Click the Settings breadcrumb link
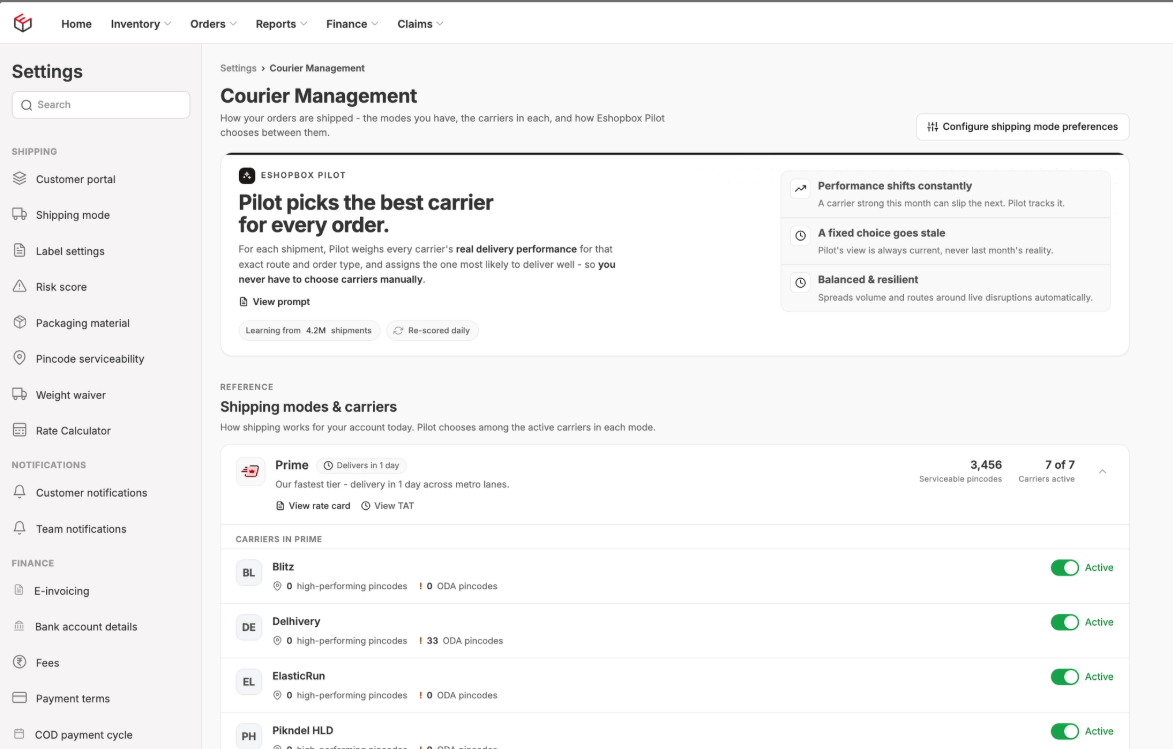 [238, 68]
